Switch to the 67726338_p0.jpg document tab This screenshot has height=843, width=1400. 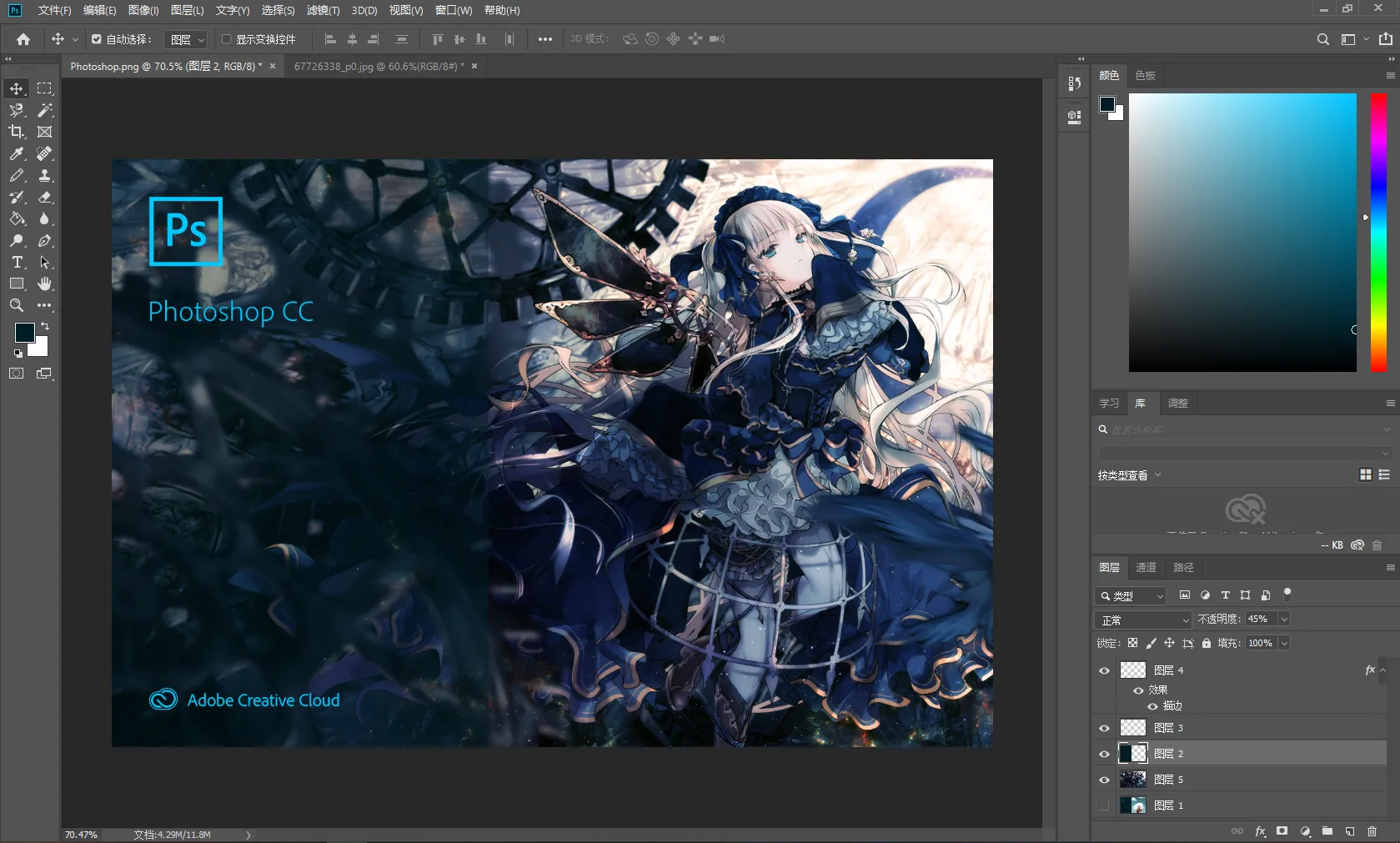(379, 66)
